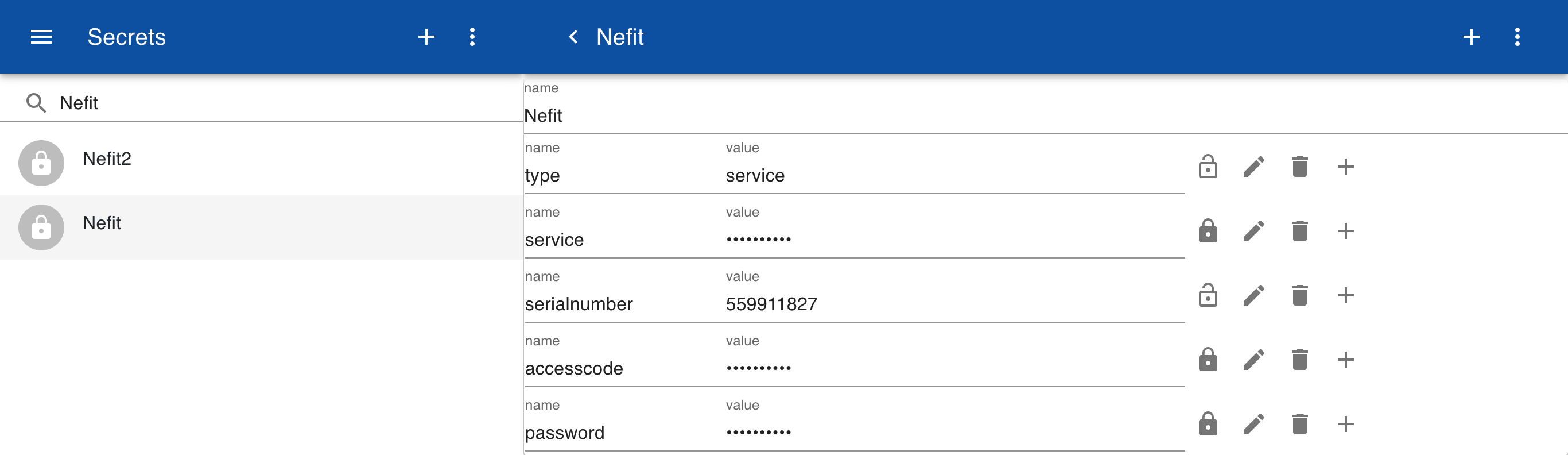Viewport: 1568px width, 455px height.
Task: Toggle the lock on the serialnumber field
Action: [1208, 295]
